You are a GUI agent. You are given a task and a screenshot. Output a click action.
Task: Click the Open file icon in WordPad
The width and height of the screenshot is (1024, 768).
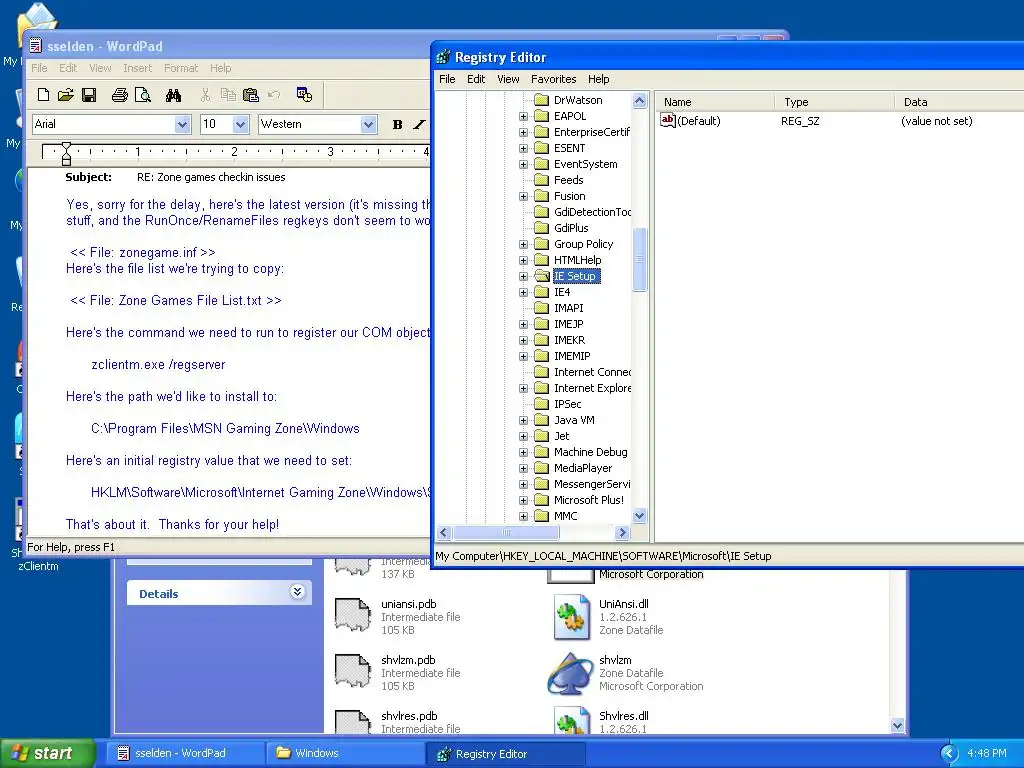[x=65, y=95]
